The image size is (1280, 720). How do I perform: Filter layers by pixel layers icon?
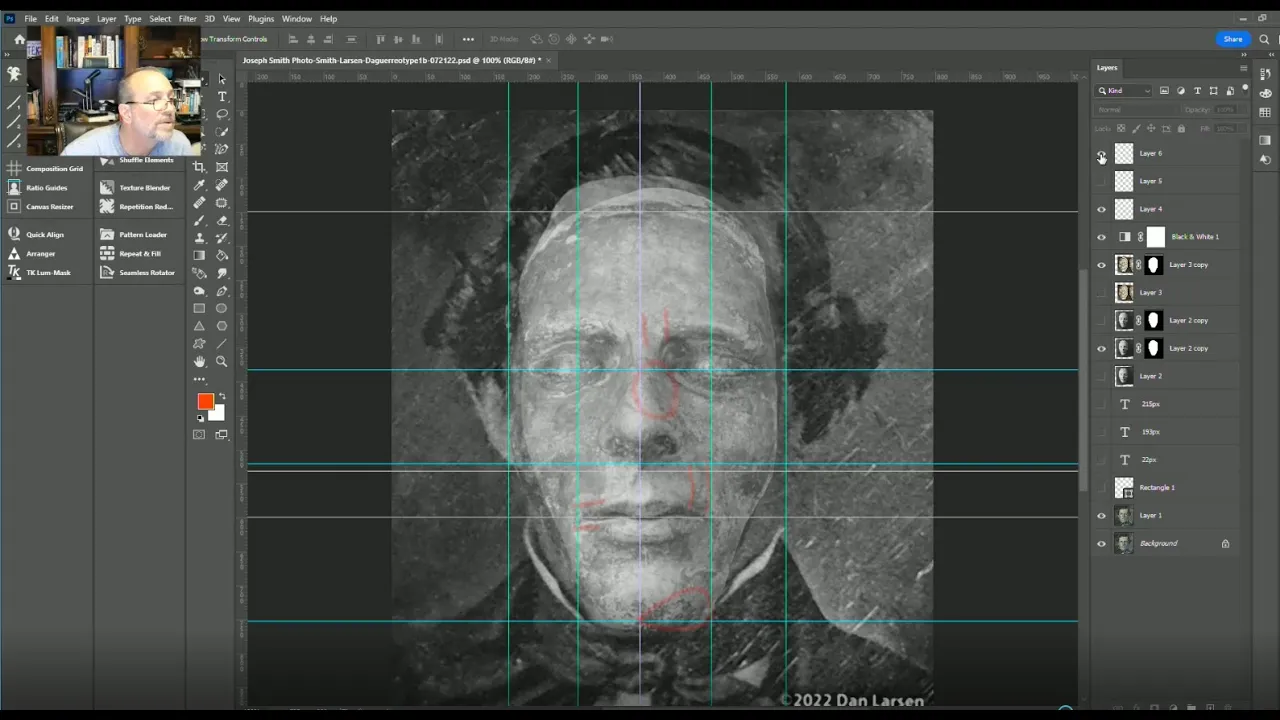(1164, 90)
